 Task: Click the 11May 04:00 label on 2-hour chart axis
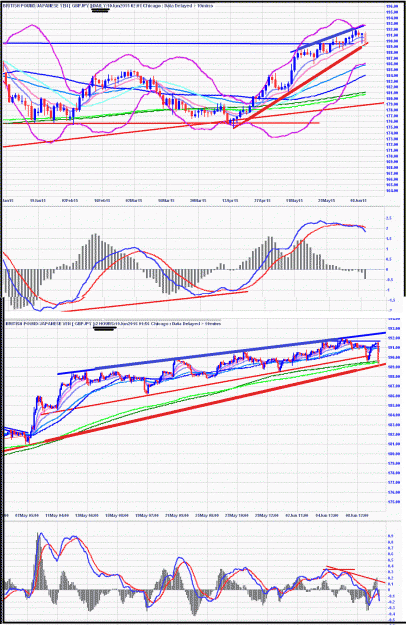point(58,515)
